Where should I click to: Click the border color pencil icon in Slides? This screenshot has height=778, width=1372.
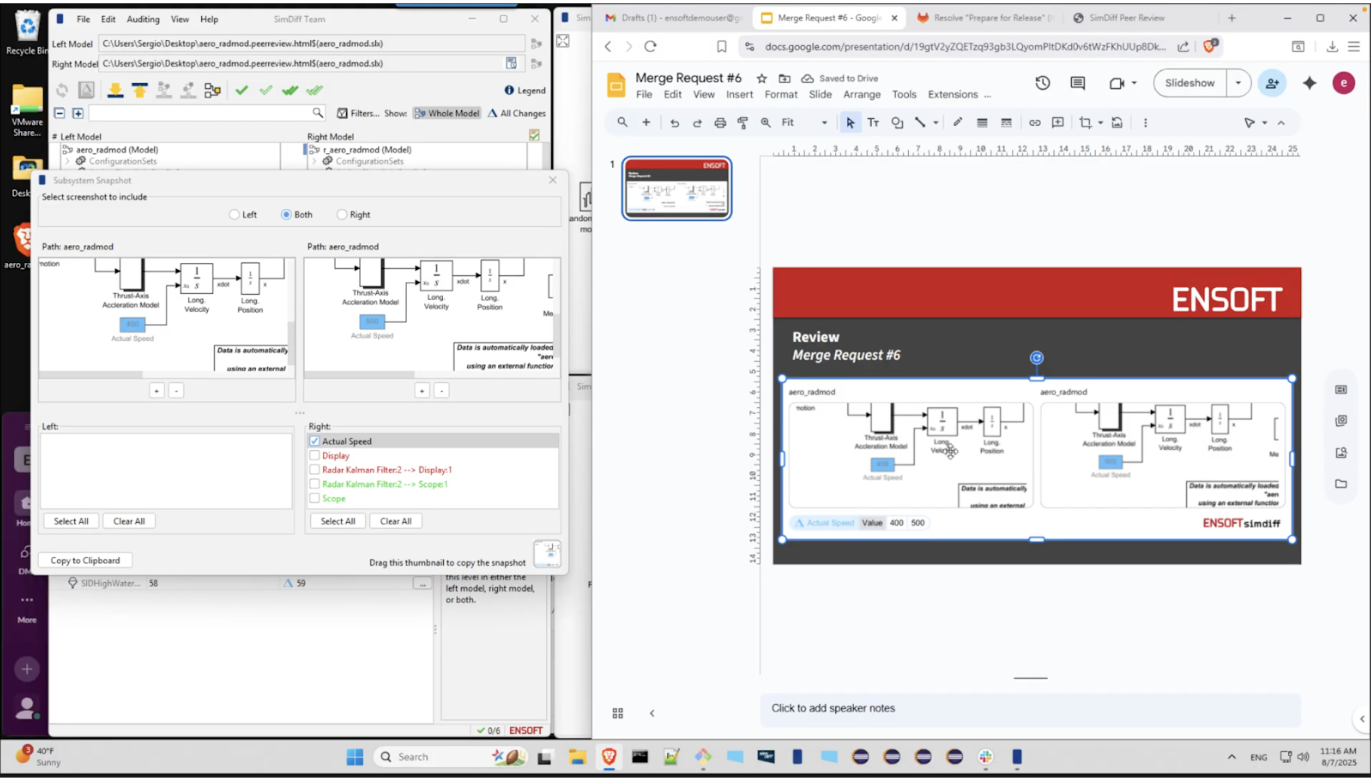point(957,123)
